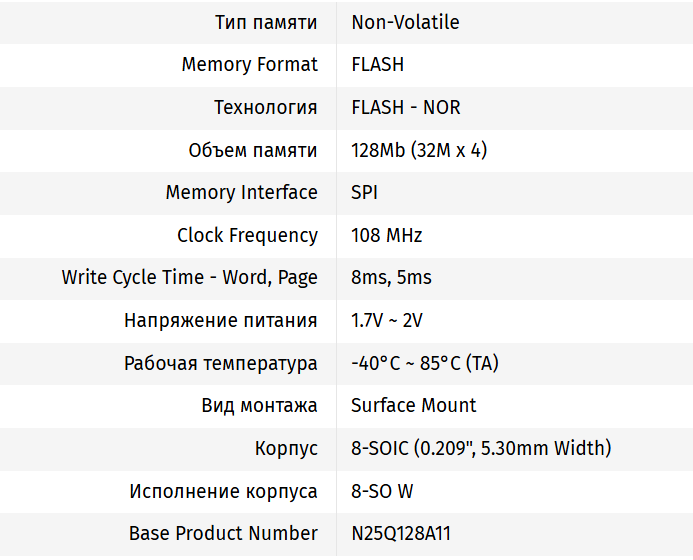Click 'Write Cycle Time - Word, Page' label
The width and height of the screenshot is (693, 560).
(189, 277)
